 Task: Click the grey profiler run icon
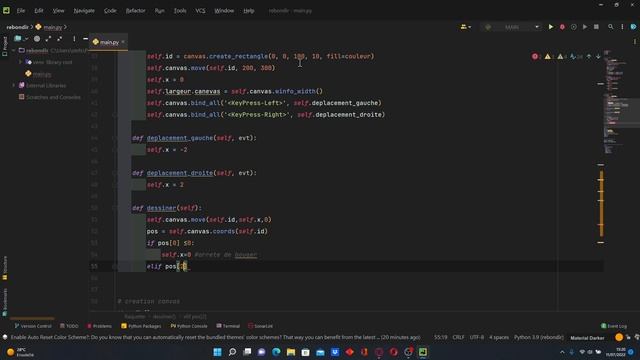pos(585,27)
